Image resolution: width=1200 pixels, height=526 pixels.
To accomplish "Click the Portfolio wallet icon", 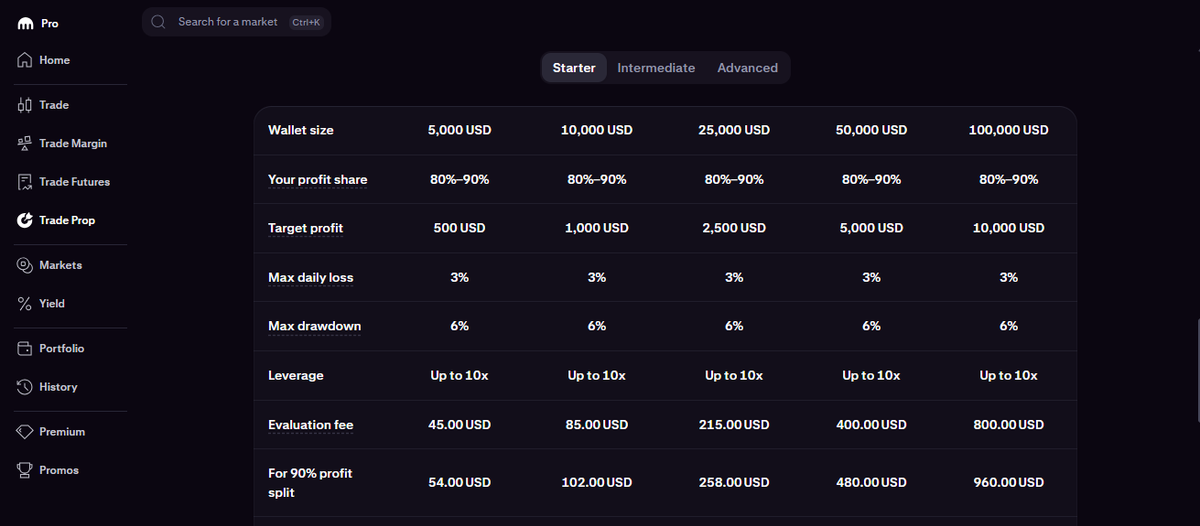I will [25, 348].
